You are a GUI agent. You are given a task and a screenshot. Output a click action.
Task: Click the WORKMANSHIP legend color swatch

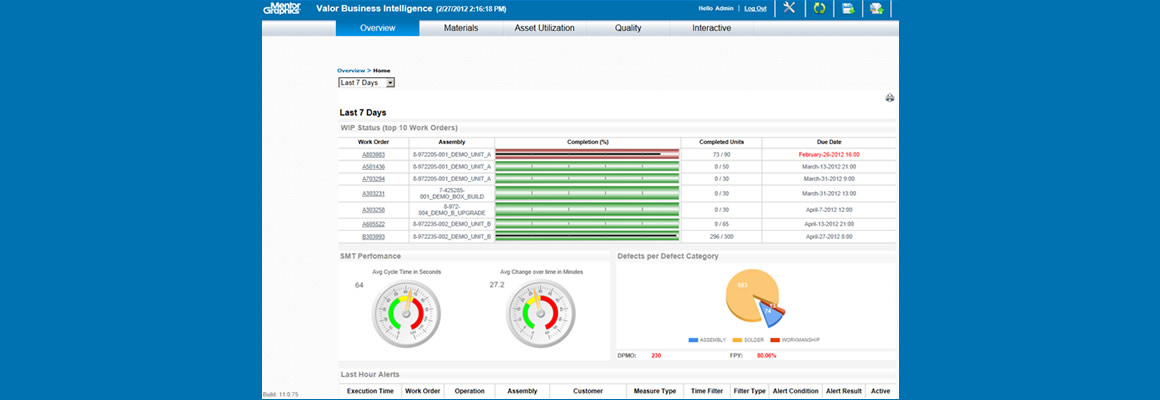pos(775,340)
